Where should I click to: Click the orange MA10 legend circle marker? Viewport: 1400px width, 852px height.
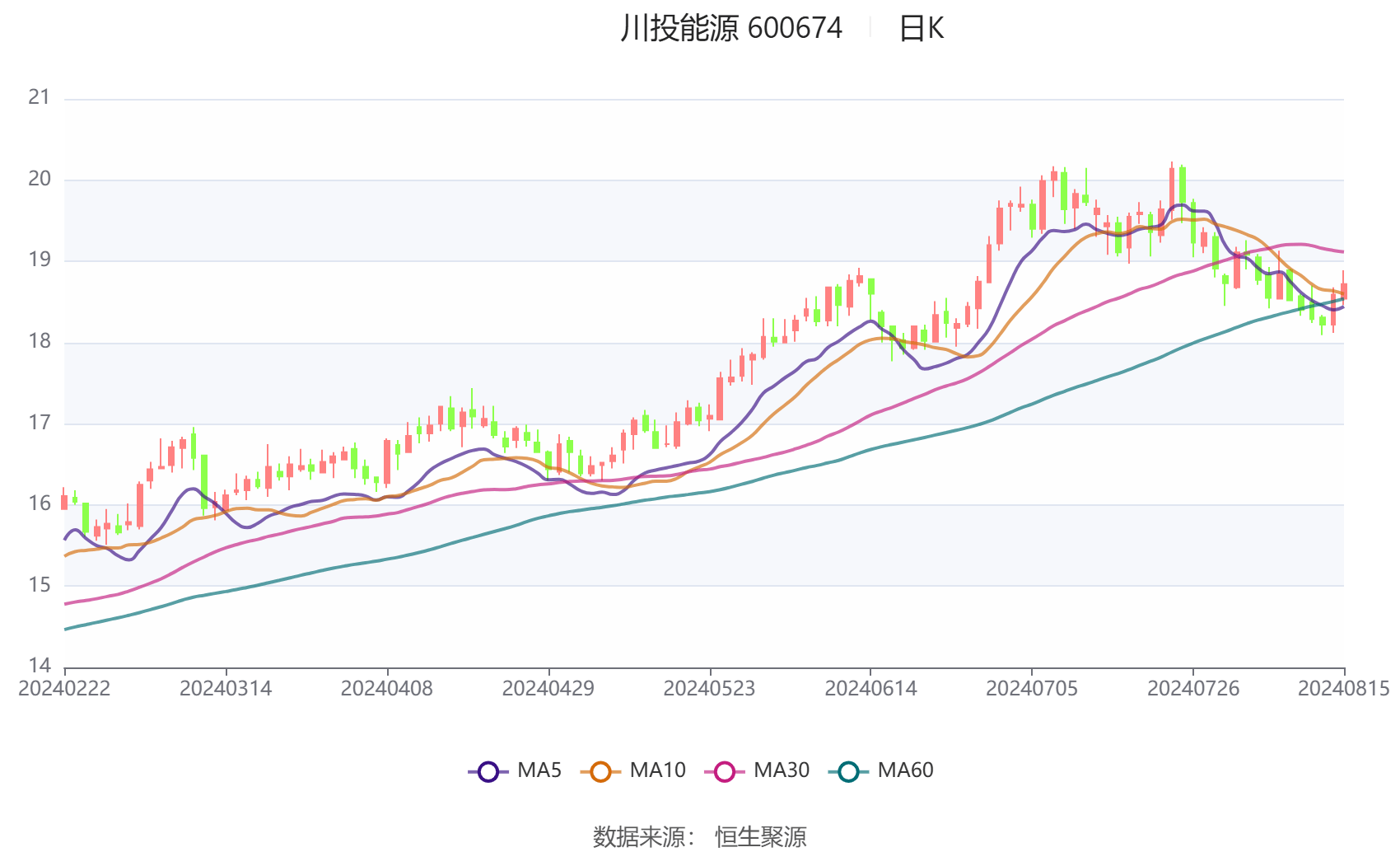(x=600, y=772)
